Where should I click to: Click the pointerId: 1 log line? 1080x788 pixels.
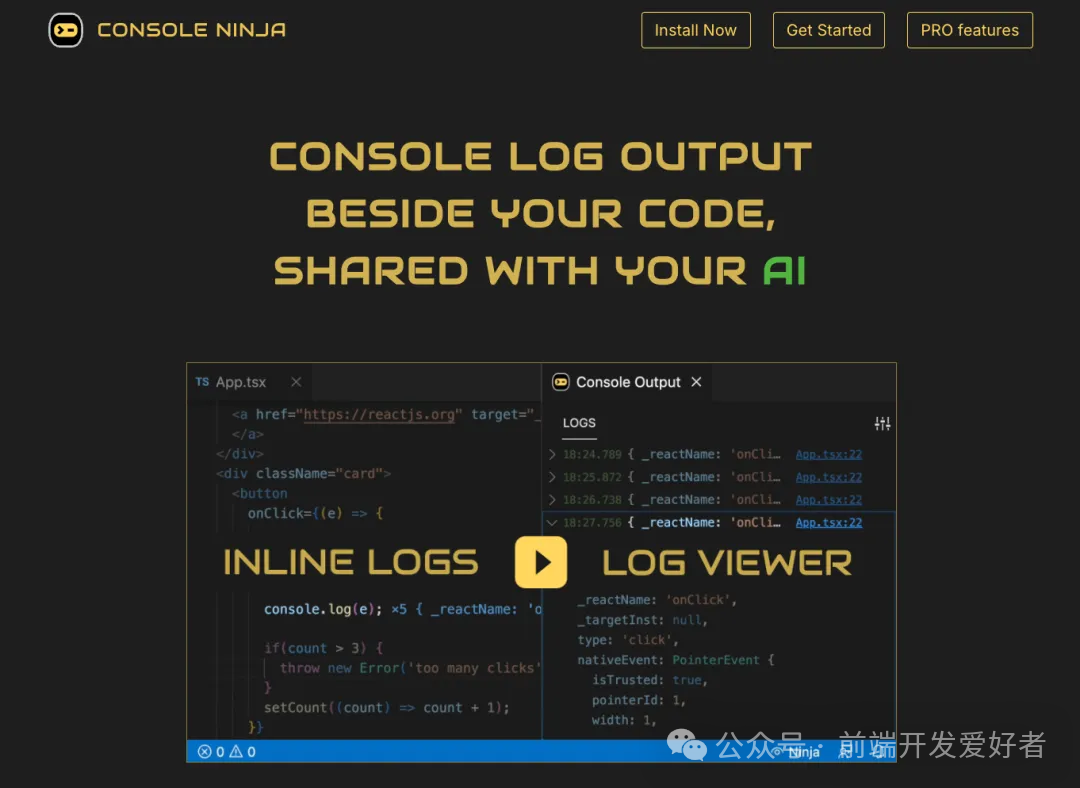tap(638, 700)
